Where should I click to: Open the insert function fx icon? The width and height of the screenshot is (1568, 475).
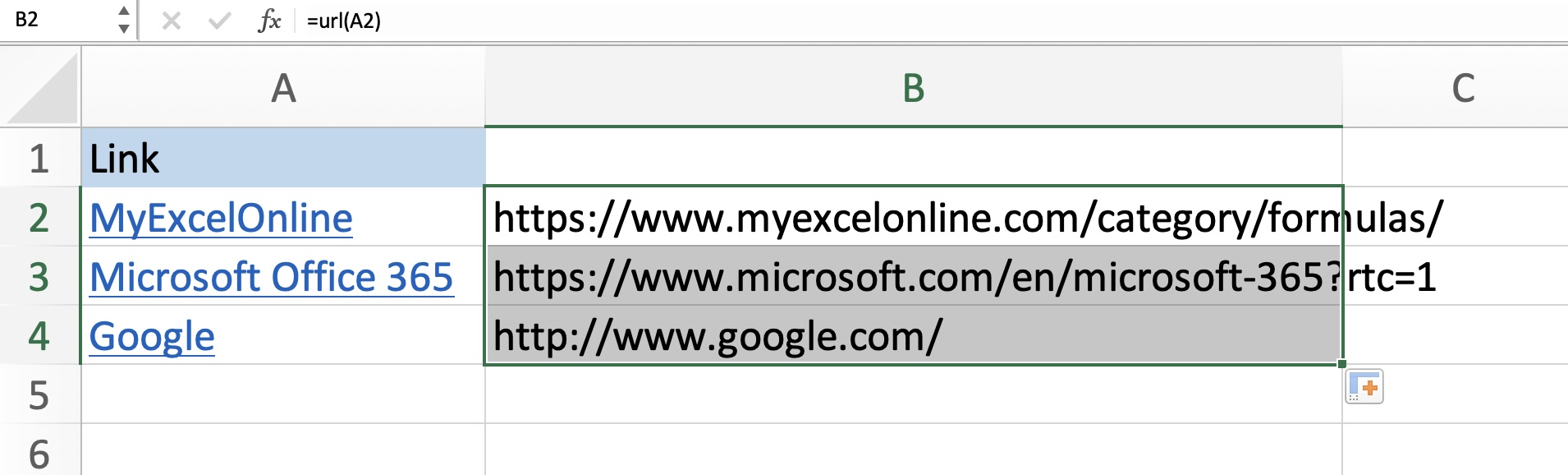pyautogui.click(x=269, y=21)
